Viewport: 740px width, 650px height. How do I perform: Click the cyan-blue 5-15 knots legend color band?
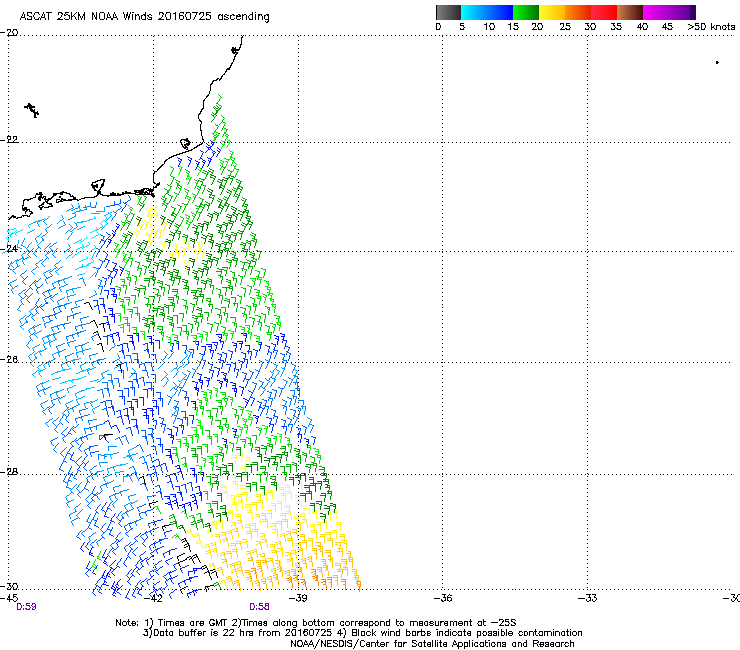pos(487,12)
